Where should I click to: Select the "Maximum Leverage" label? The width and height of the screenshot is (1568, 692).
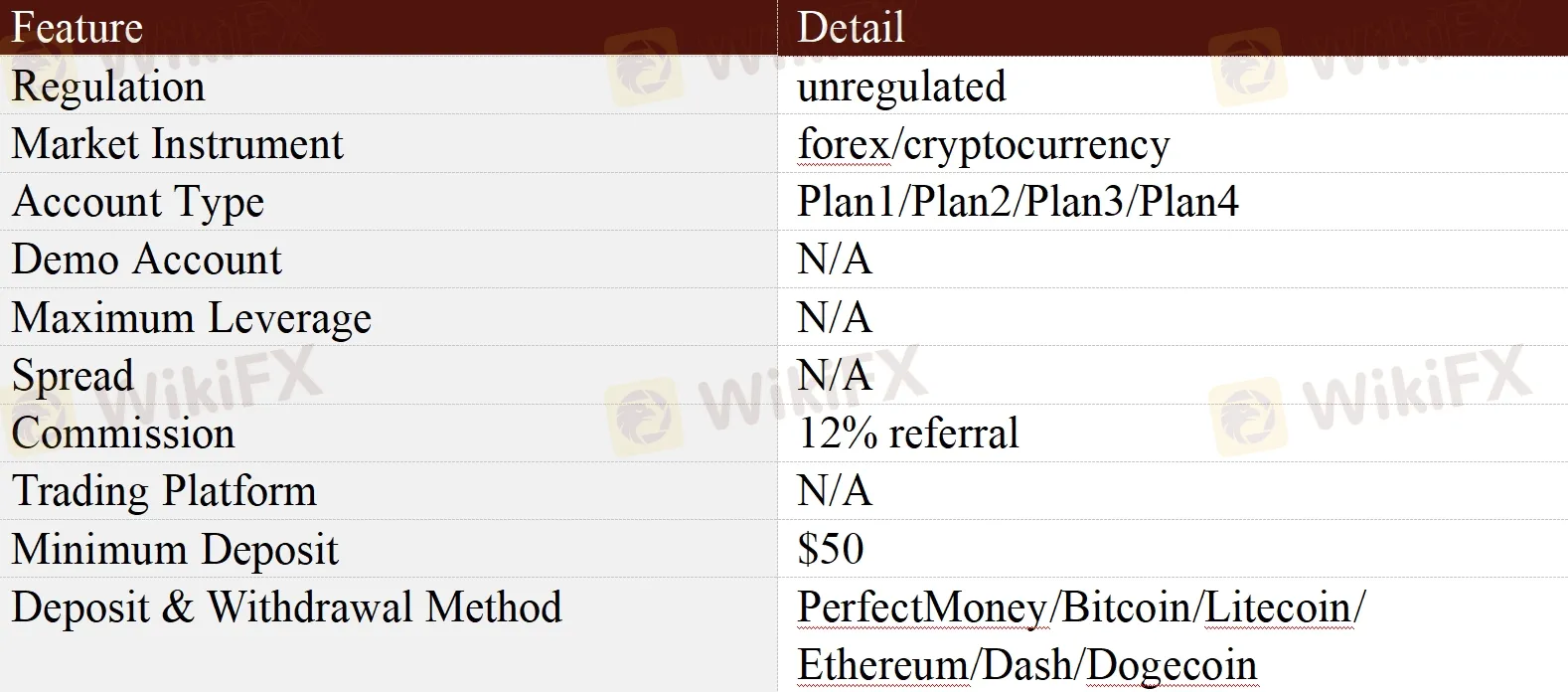click(x=192, y=318)
